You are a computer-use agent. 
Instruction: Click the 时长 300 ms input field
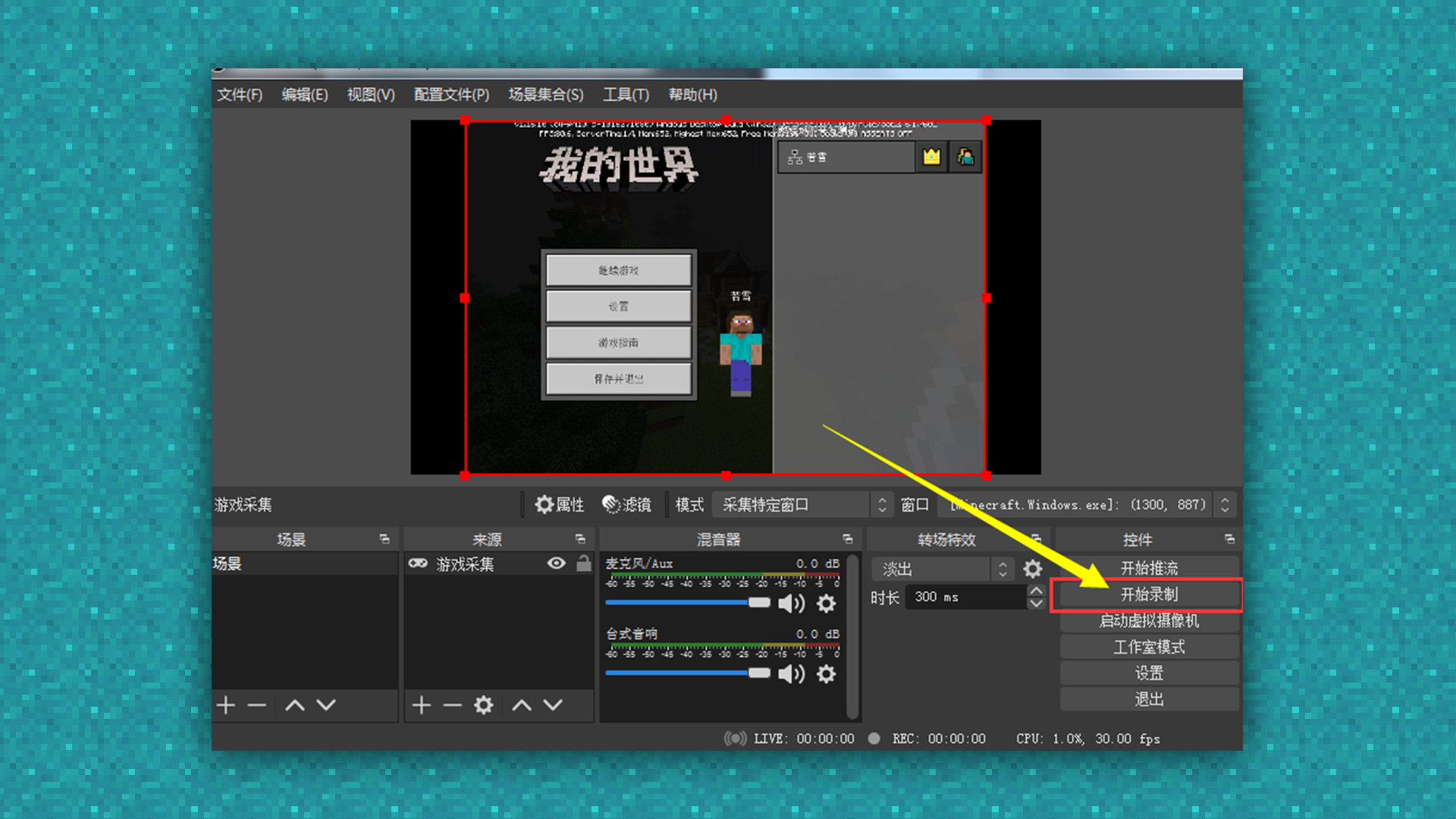tap(965, 597)
